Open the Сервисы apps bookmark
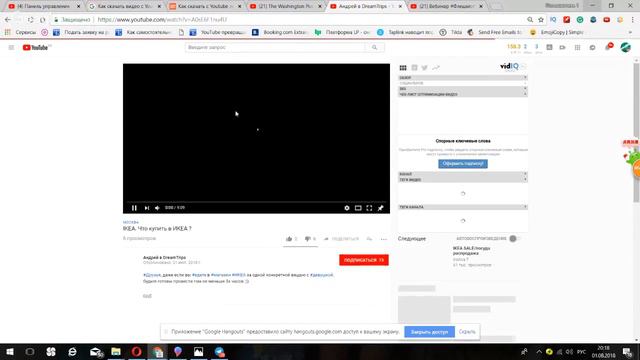This screenshot has width=640, height=360. pyautogui.click(x=21, y=32)
